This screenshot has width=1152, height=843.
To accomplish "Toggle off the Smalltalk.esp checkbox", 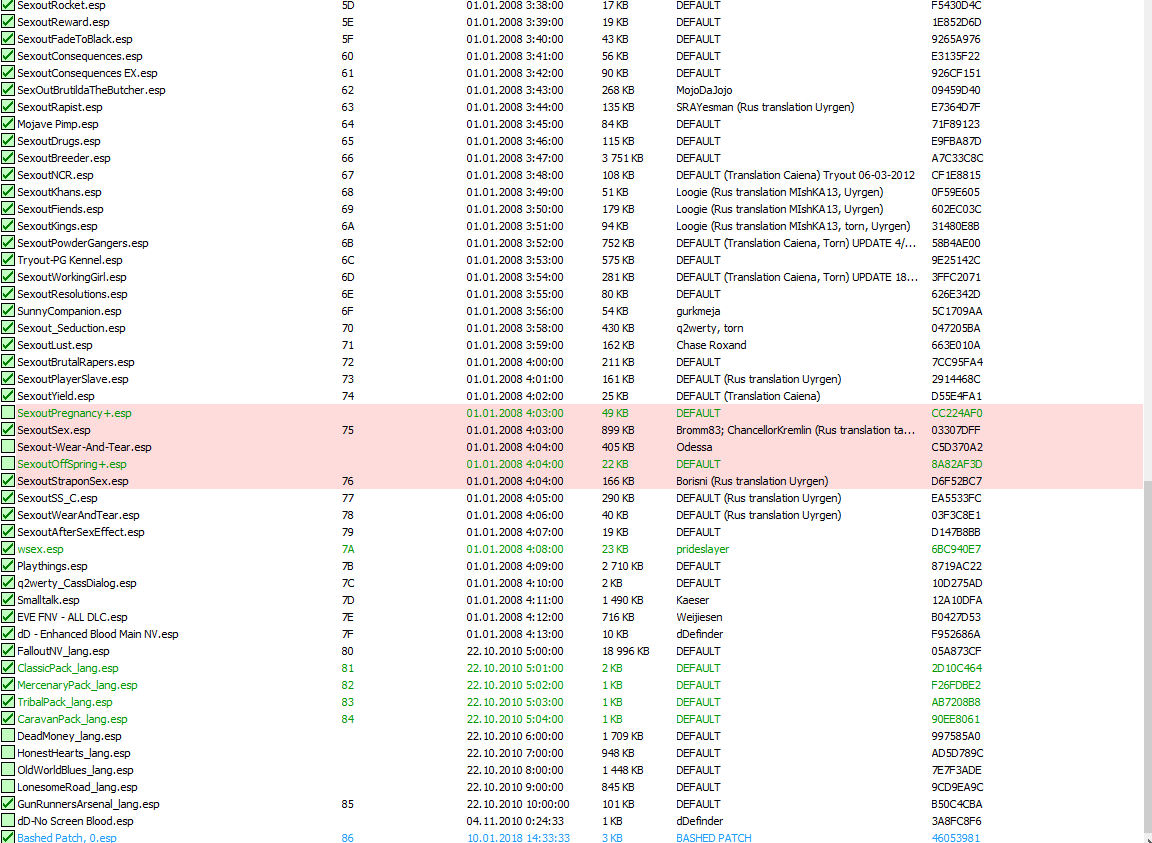I will (8, 600).
